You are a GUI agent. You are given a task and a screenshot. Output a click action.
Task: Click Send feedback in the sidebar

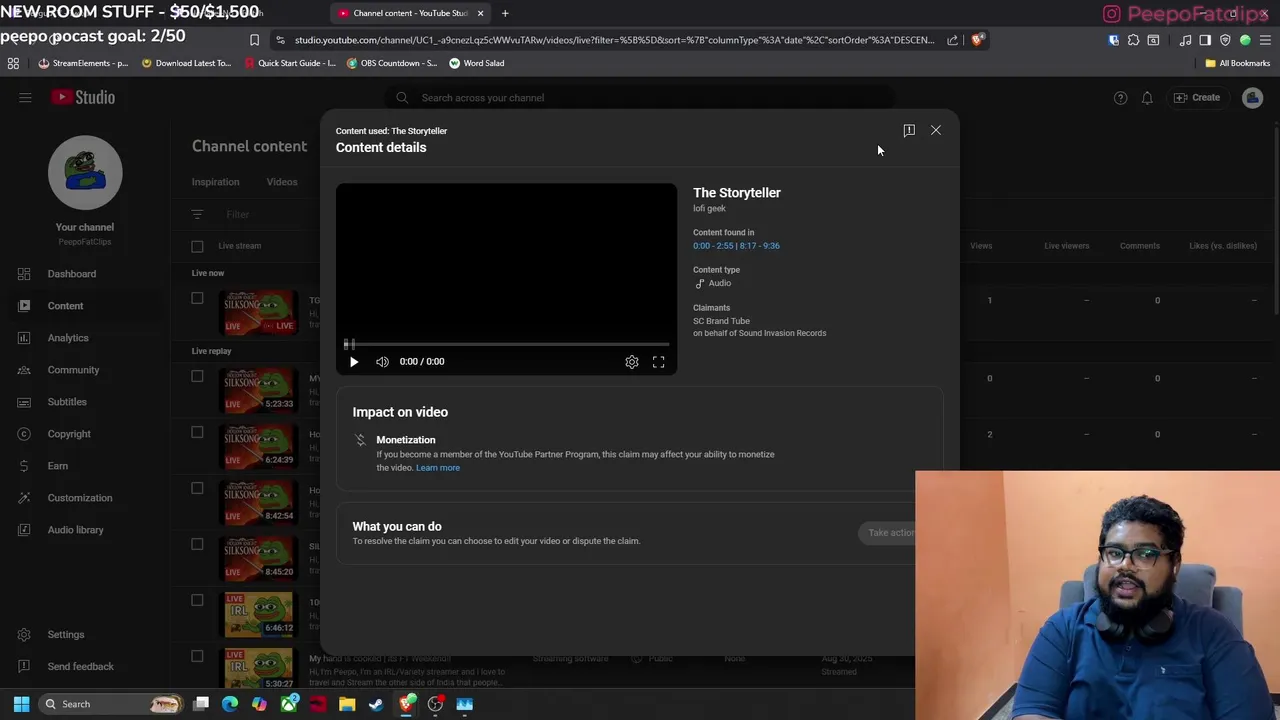[80, 667]
